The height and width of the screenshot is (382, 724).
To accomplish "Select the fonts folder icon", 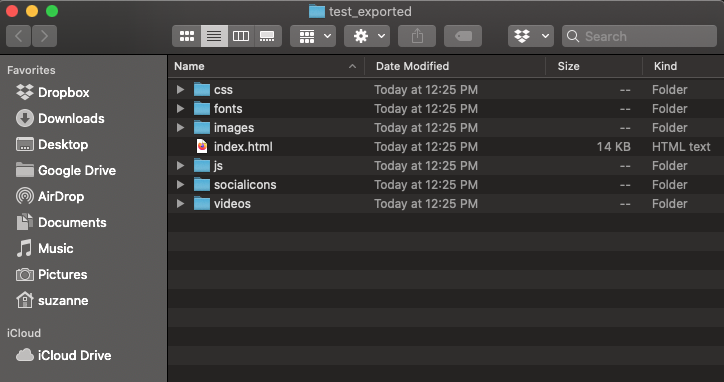I will tap(202, 109).
